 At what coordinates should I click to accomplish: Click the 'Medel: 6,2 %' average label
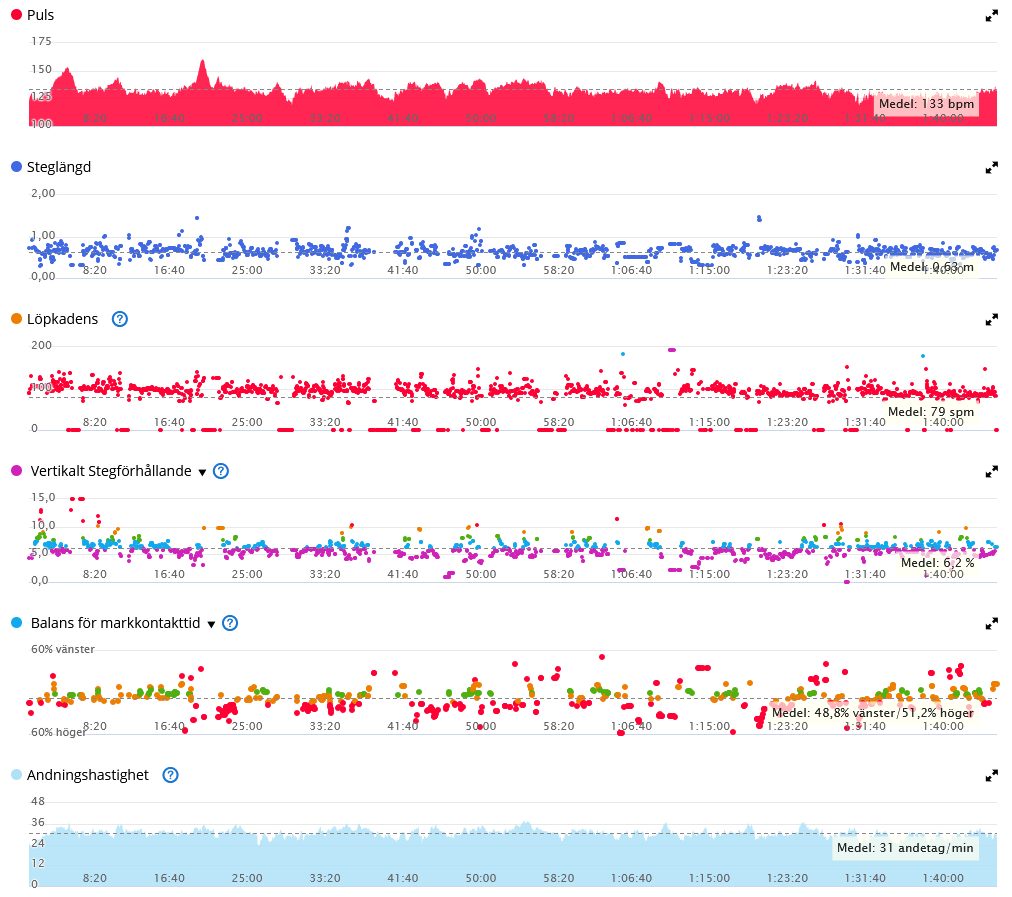[x=938, y=563]
